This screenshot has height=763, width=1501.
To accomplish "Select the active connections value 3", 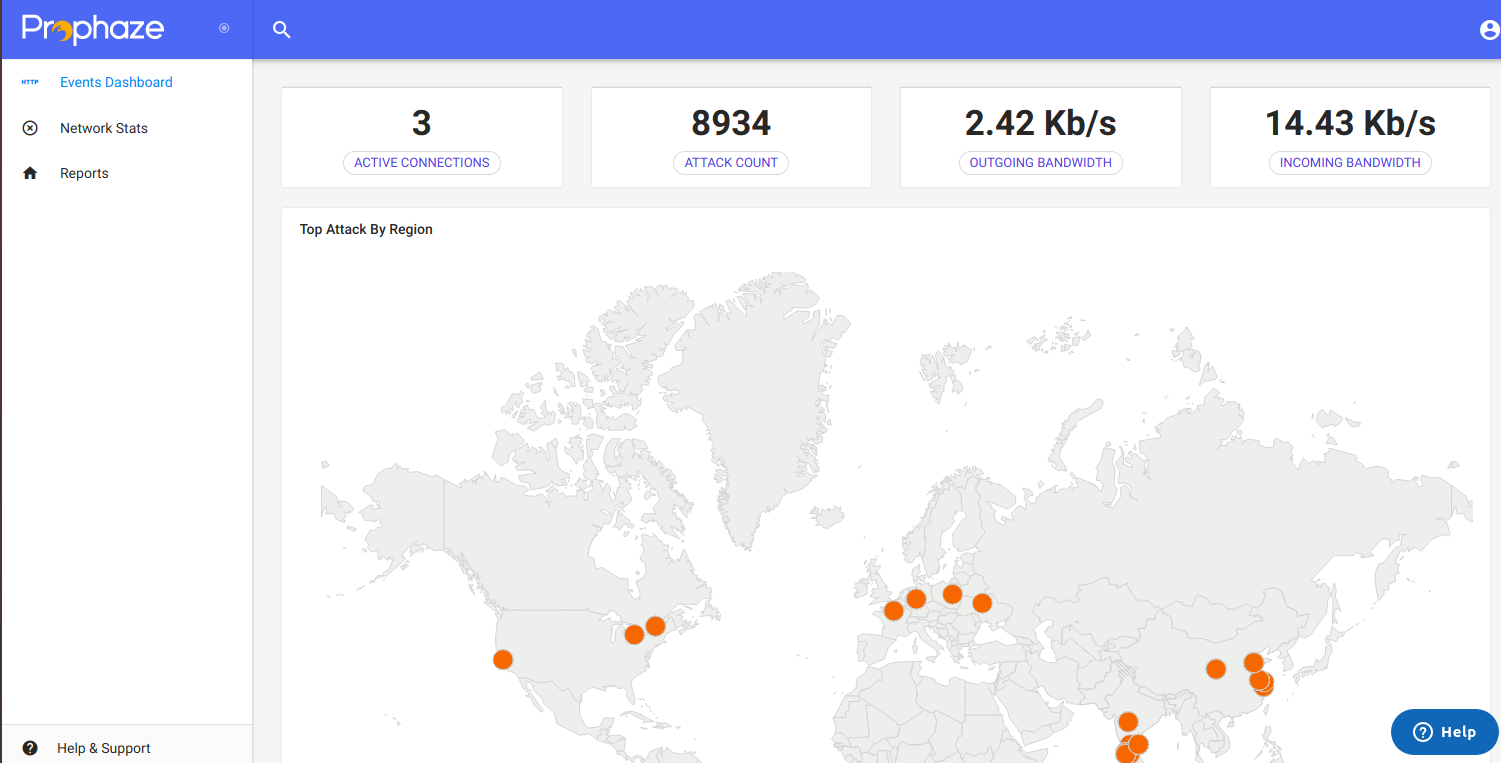I will coord(422,123).
